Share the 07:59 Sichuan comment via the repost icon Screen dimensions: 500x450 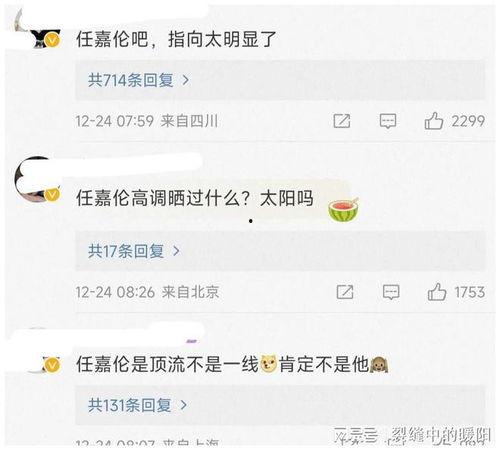click(342, 121)
